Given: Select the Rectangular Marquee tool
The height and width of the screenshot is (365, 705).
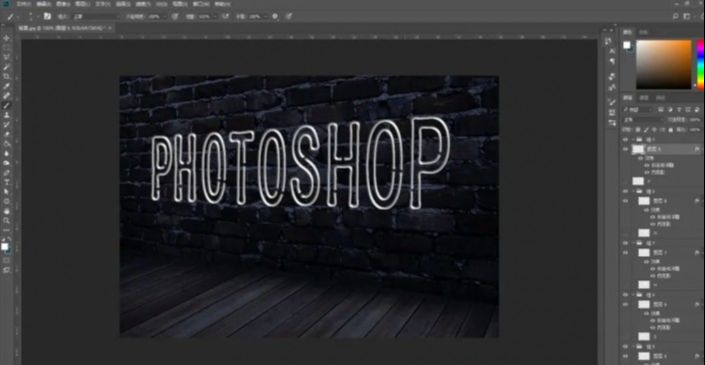Looking at the screenshot, I should 6,48.
